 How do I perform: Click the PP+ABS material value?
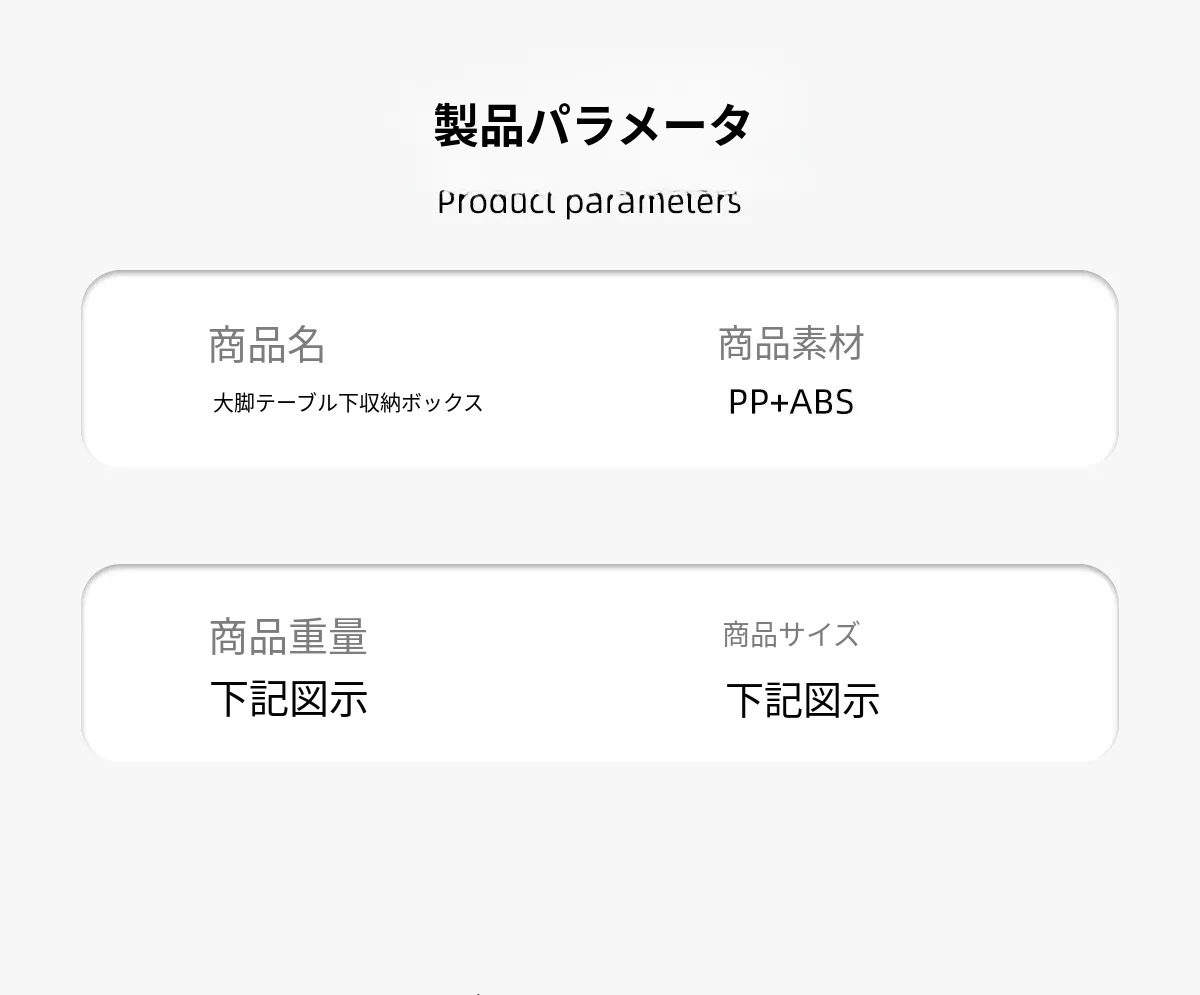(x=790, y=402)
